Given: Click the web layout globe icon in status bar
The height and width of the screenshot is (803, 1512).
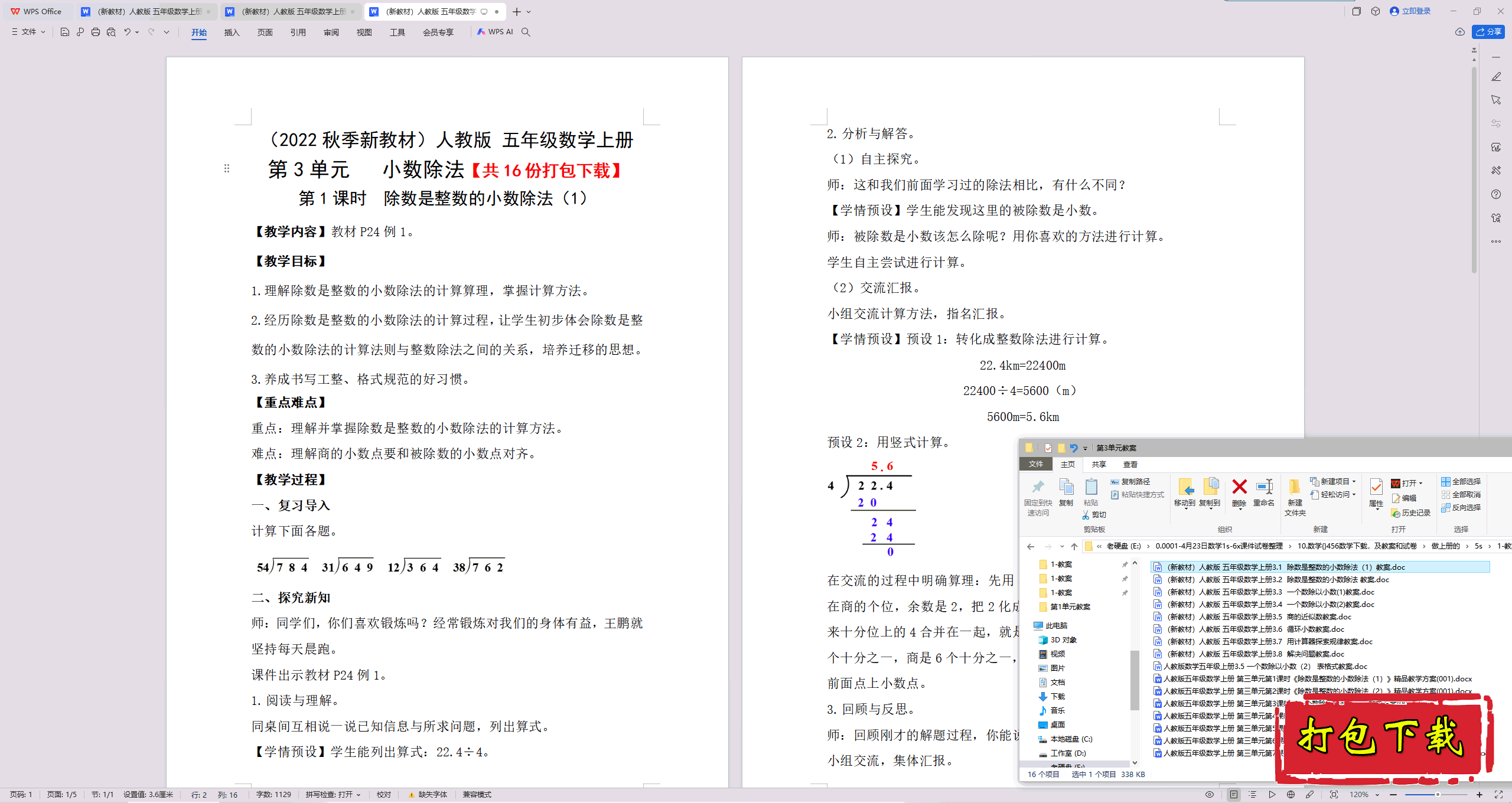Looking at the screenshot, I should [x=1291, y=795].
